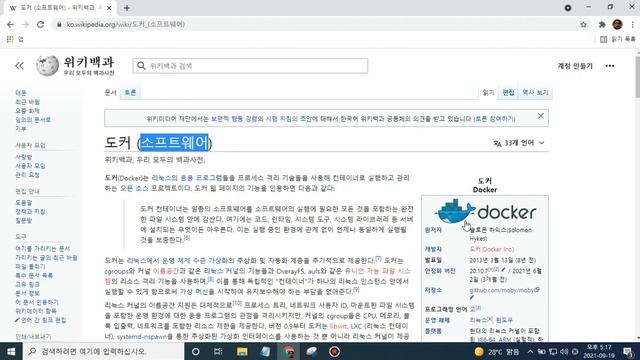This screenshot has height=360, width=640.
Task: Open the Windows Start menu
Action: coord(11,351)
